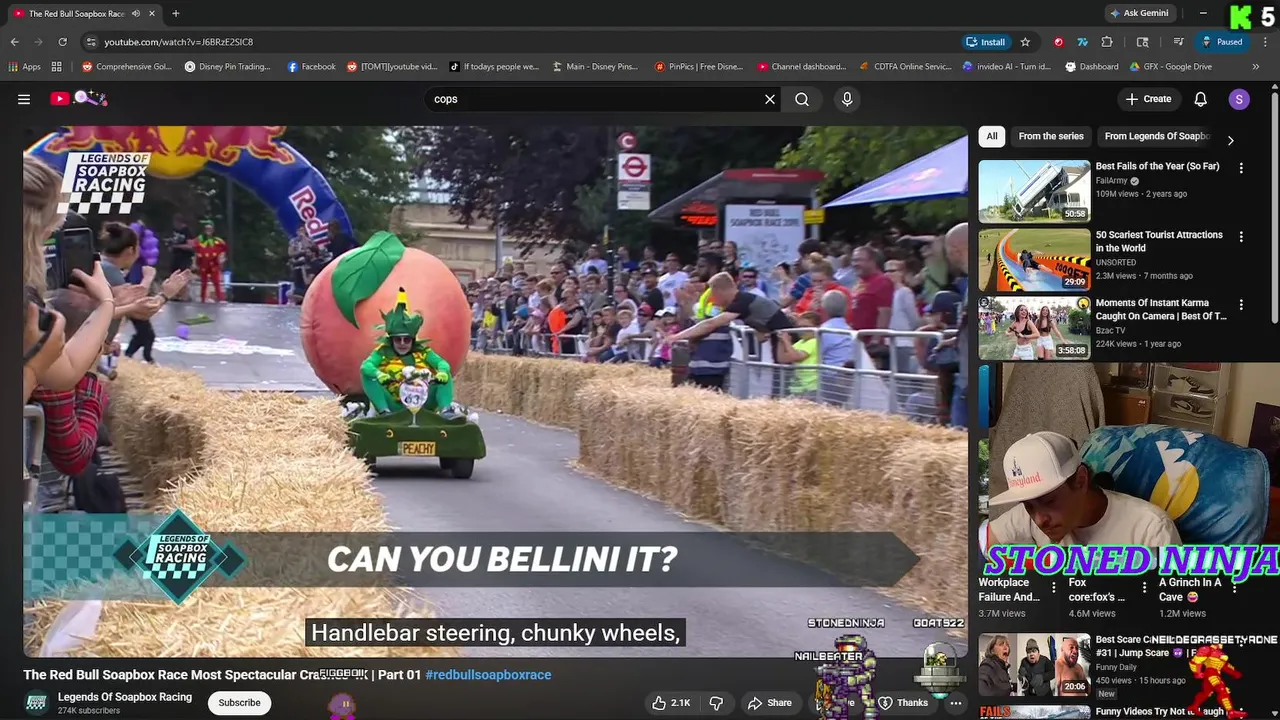Bookmark this page with star icon
Image resolution: width=1280 pixels, height=720 pixels.
coord(1025,42)
